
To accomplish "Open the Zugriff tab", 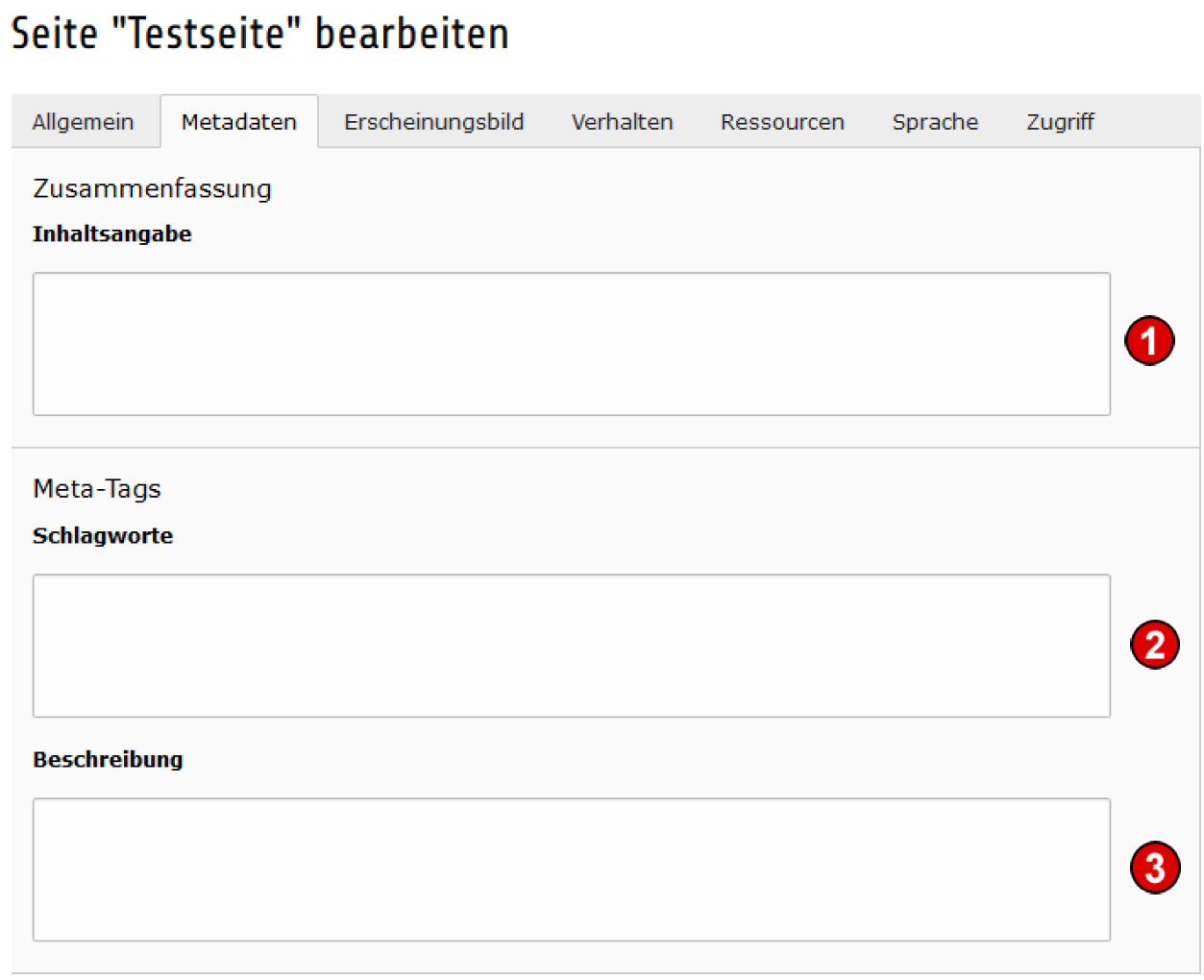I will (1061, 122).
